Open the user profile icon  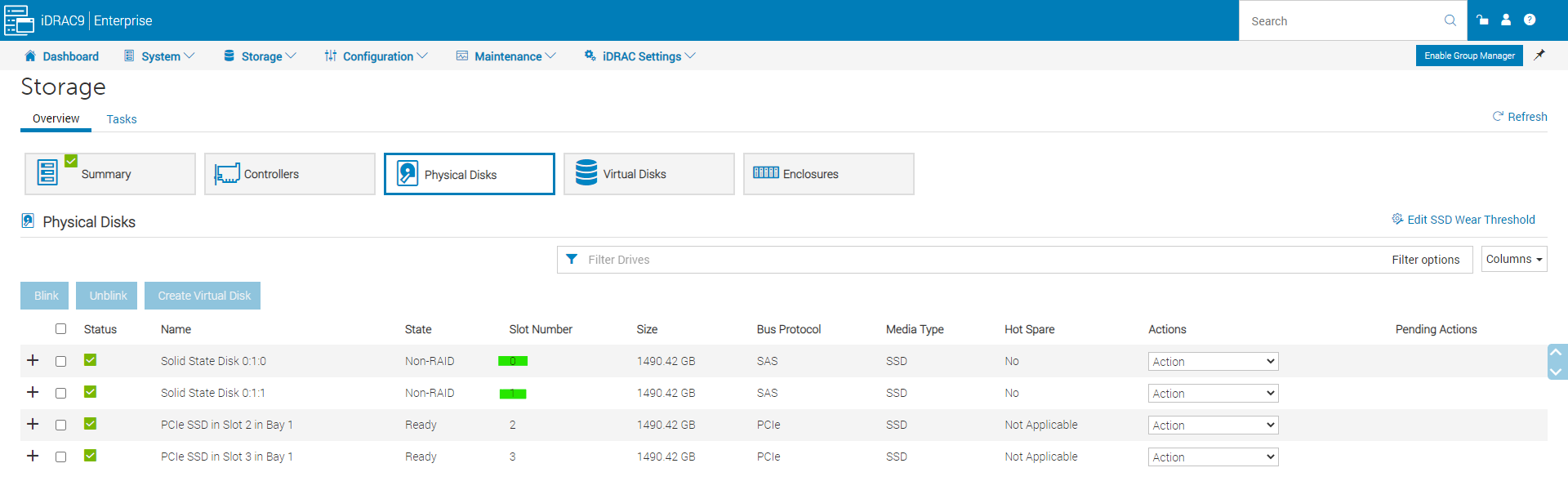[x=1506, y=20]
